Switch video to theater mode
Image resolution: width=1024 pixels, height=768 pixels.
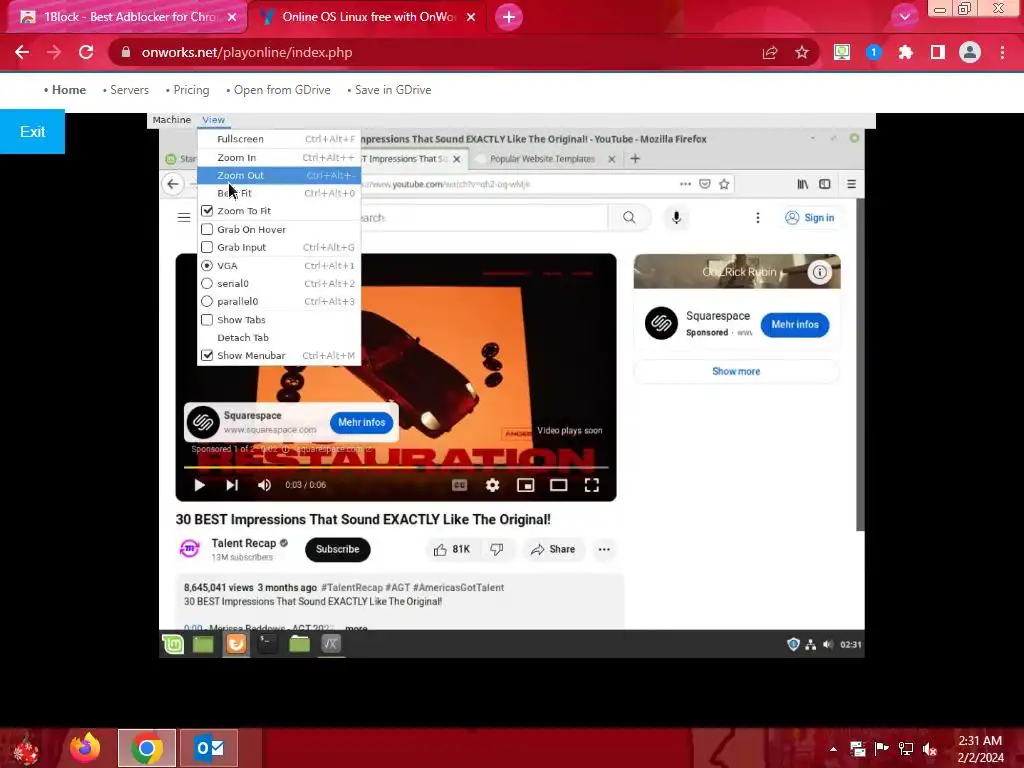pos(558,485)
